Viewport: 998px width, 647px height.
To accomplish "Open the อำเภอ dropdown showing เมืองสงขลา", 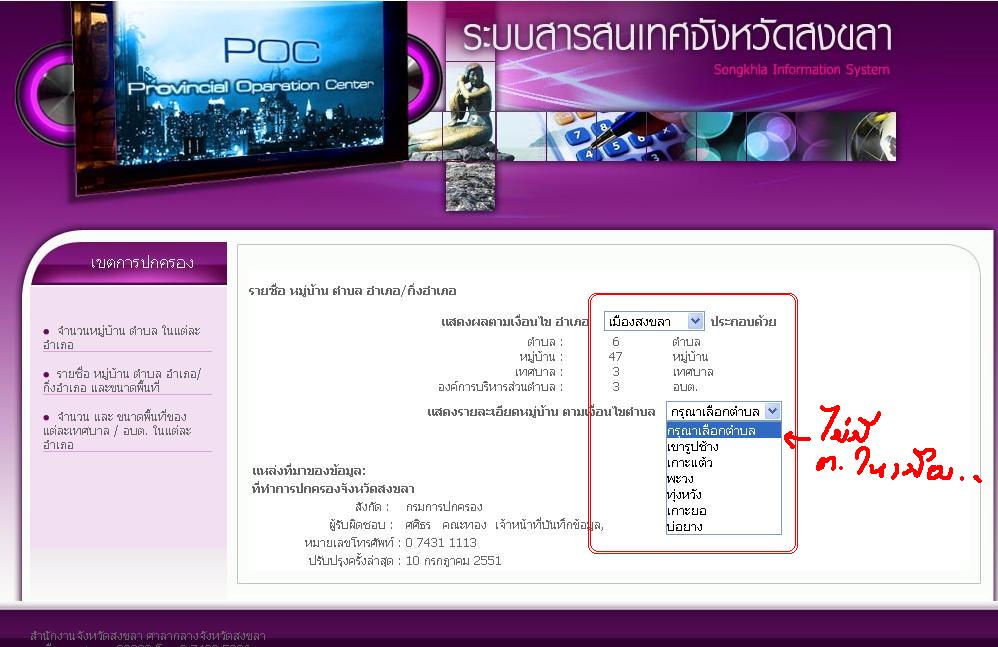I will click(x=654, y=321).
